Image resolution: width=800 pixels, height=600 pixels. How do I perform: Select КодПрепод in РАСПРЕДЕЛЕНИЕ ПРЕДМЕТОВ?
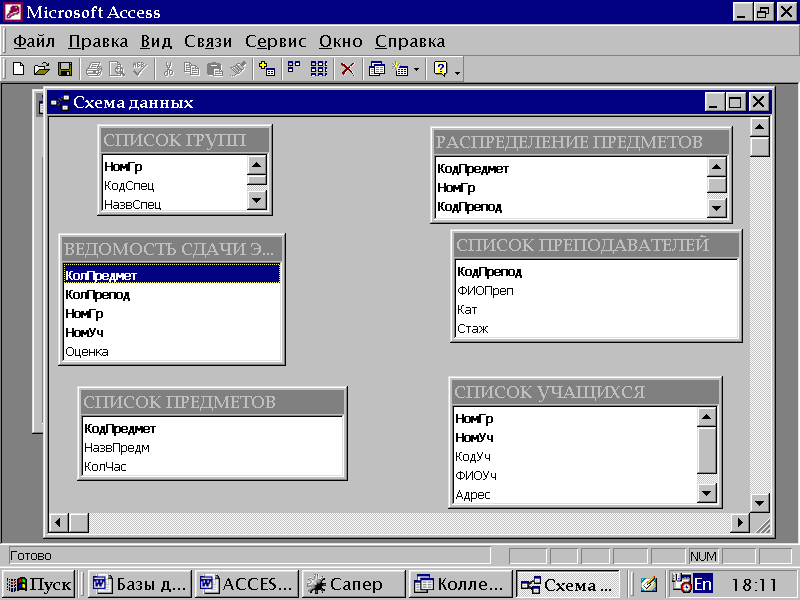[571, 207]
